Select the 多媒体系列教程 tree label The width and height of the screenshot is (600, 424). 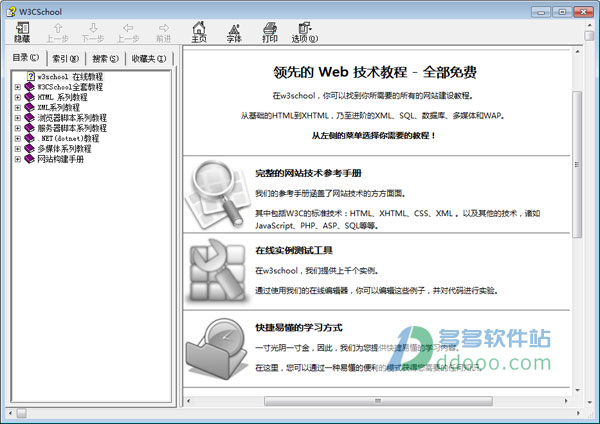click(64, 149)
